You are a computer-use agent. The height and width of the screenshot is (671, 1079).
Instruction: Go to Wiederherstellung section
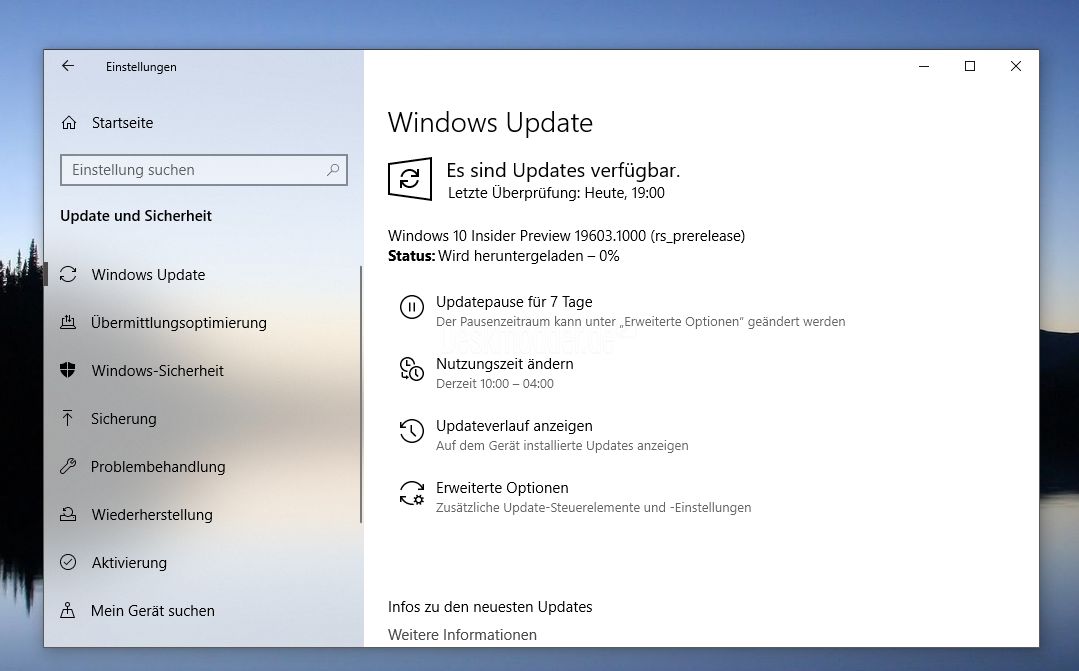[x=151, y=515]
